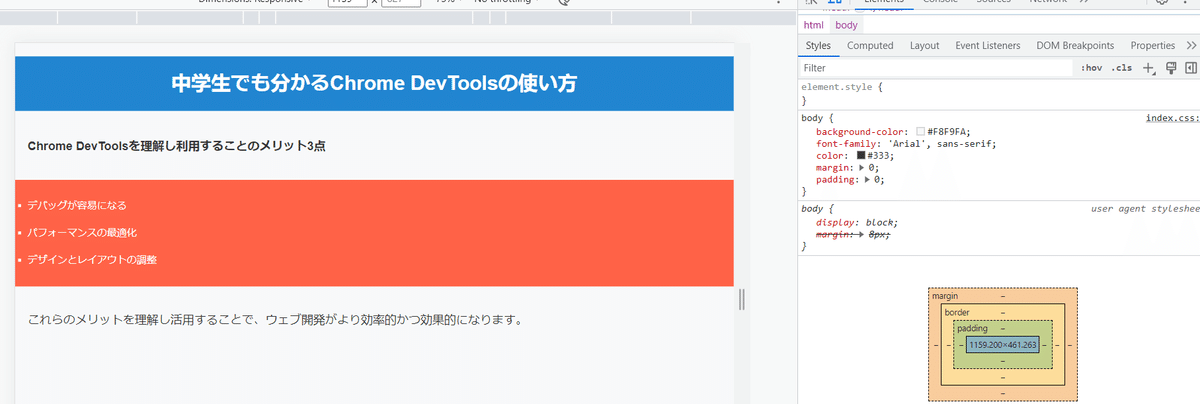Open the DOM Breakpoints tab
The width and height of the screenshot is (1200, 404).
pos(1075,46)
